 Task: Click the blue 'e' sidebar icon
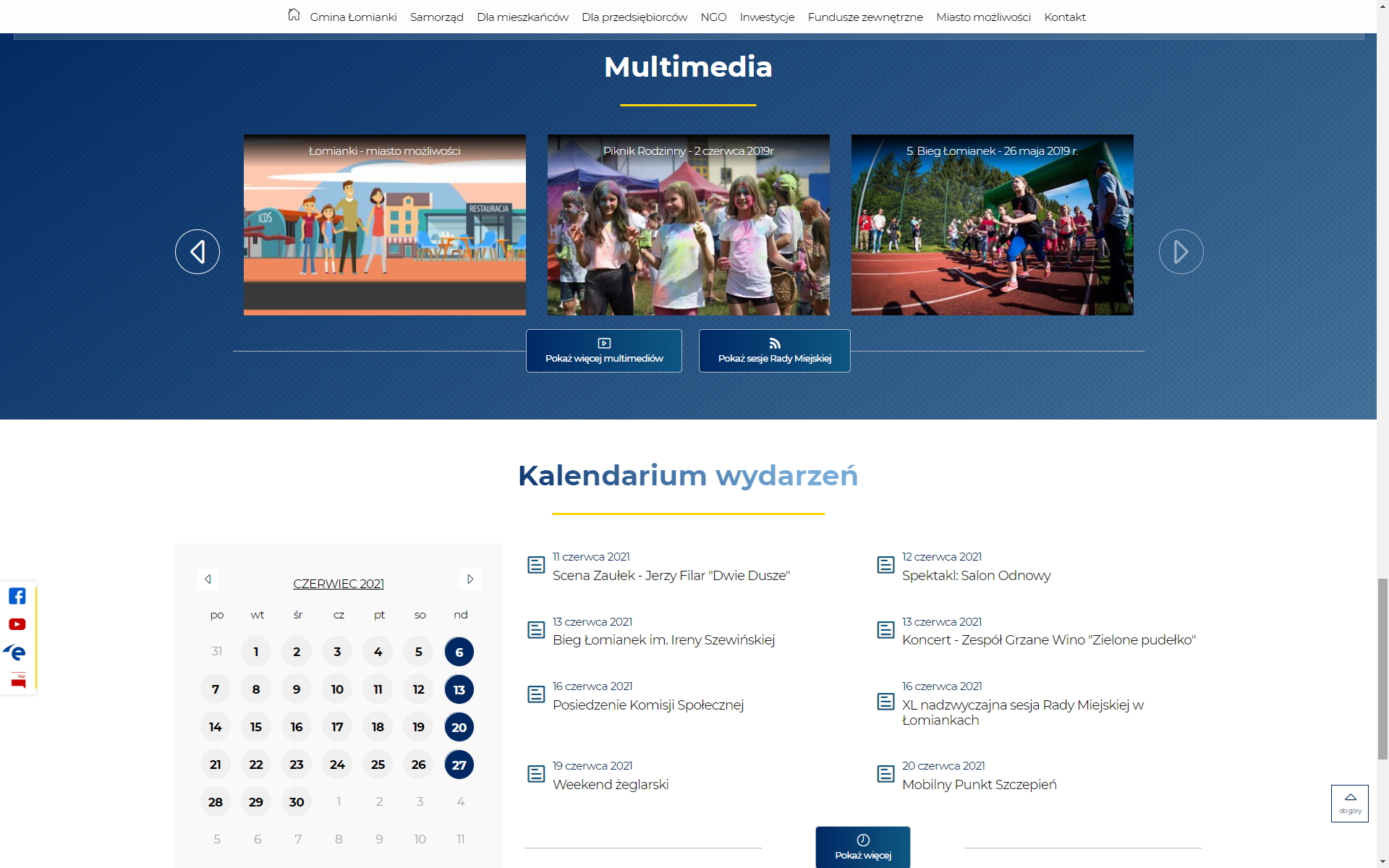pos(16,652)
